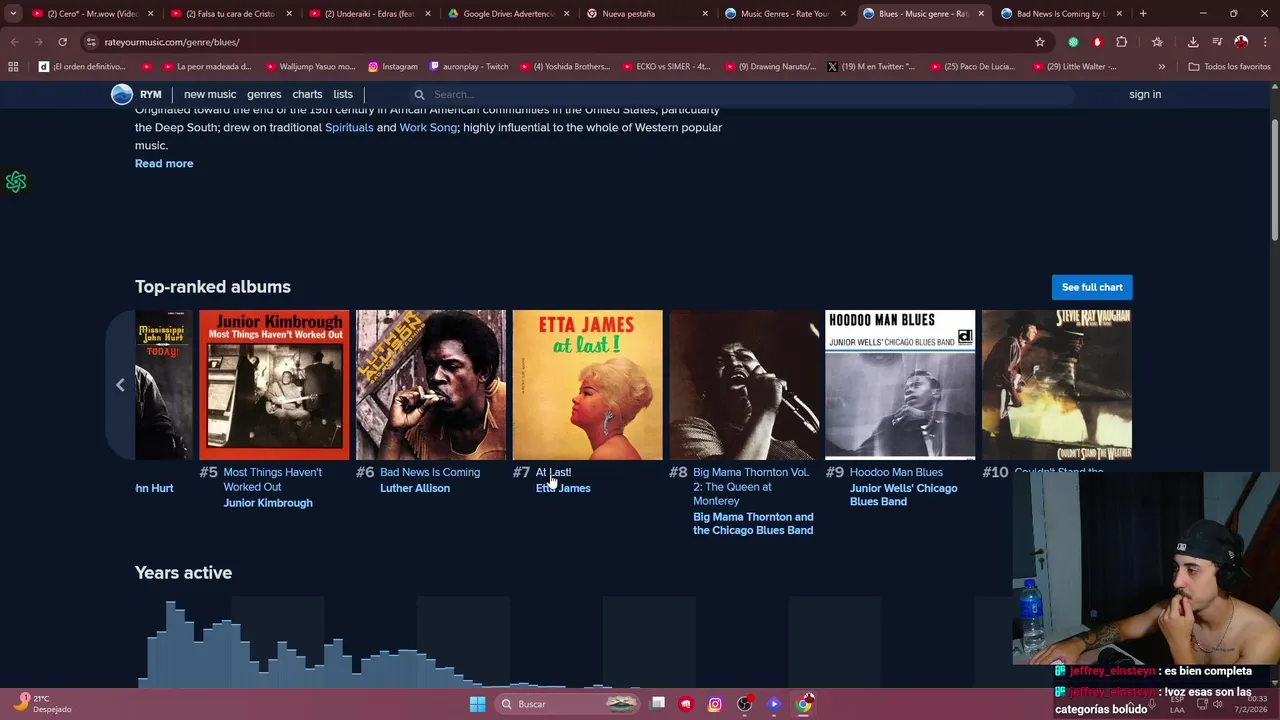Switch to the Nueva pestaña tab
Viewport: 1280px width, 720px height.
(648, 14)
